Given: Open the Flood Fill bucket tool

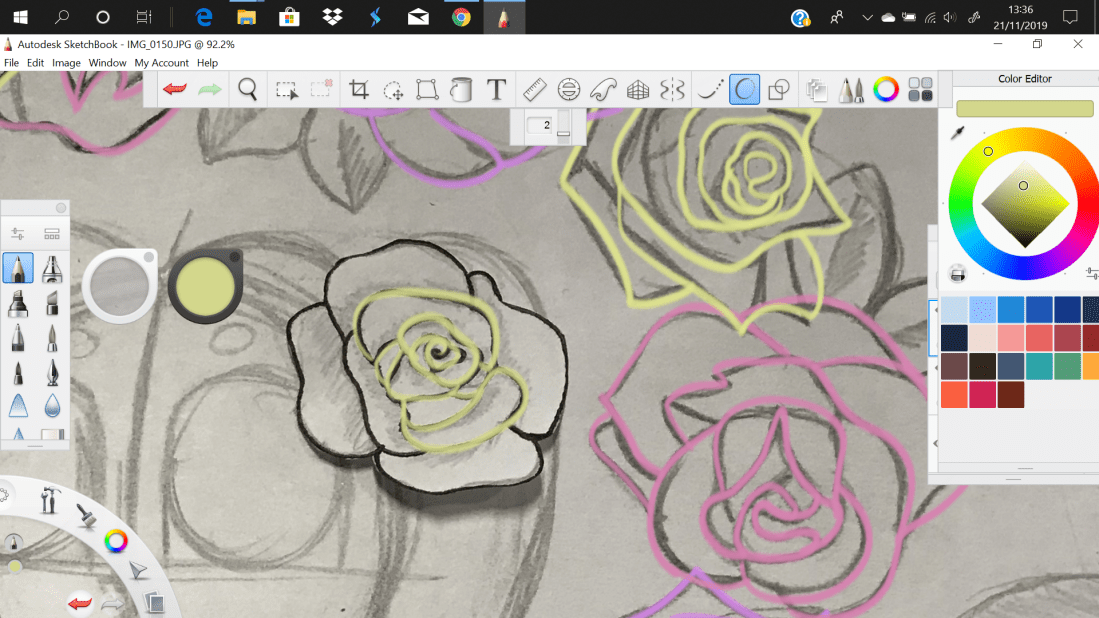Looking at the screenshot, I should (x=460, y=89).
